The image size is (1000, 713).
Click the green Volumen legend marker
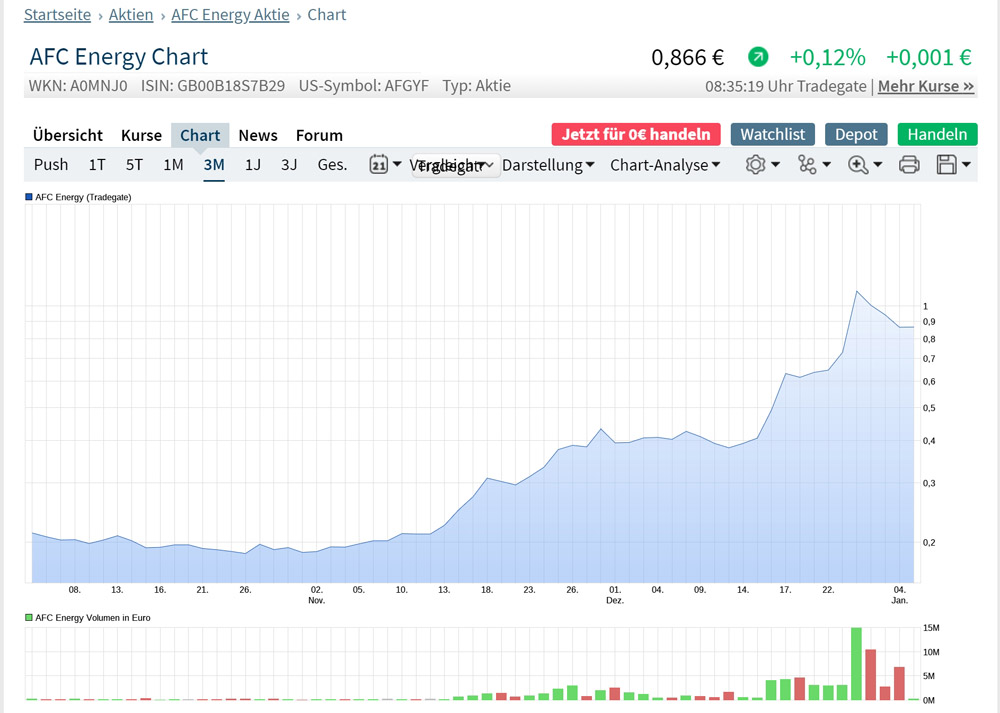point(29,617)
